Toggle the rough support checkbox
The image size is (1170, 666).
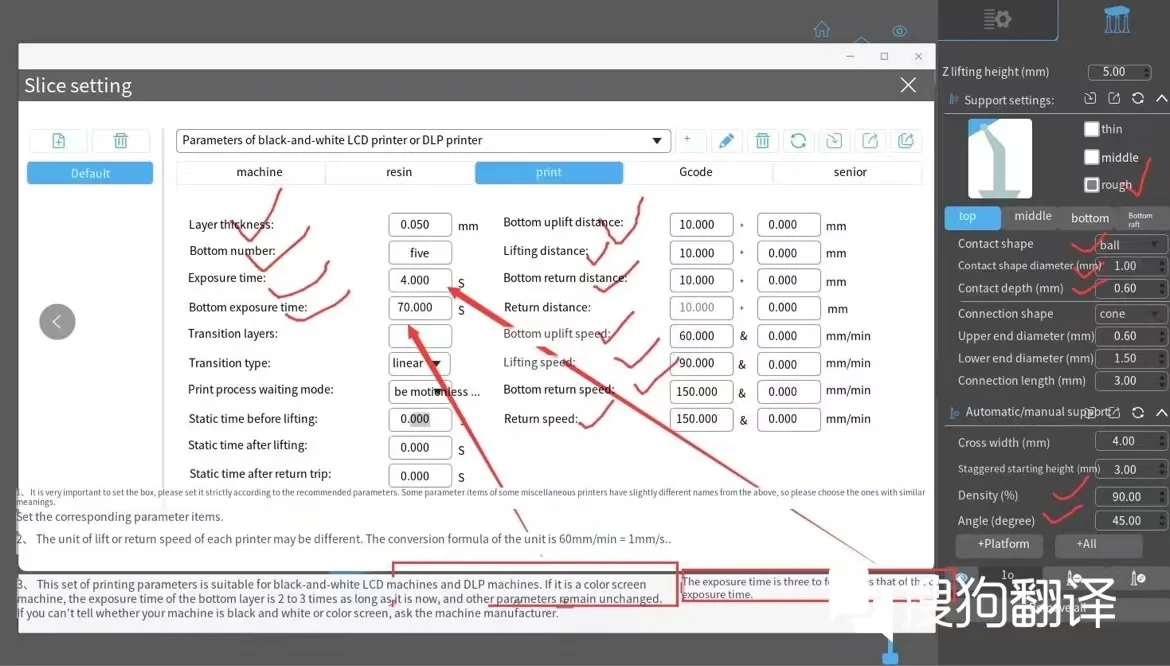pos(1092,184)
